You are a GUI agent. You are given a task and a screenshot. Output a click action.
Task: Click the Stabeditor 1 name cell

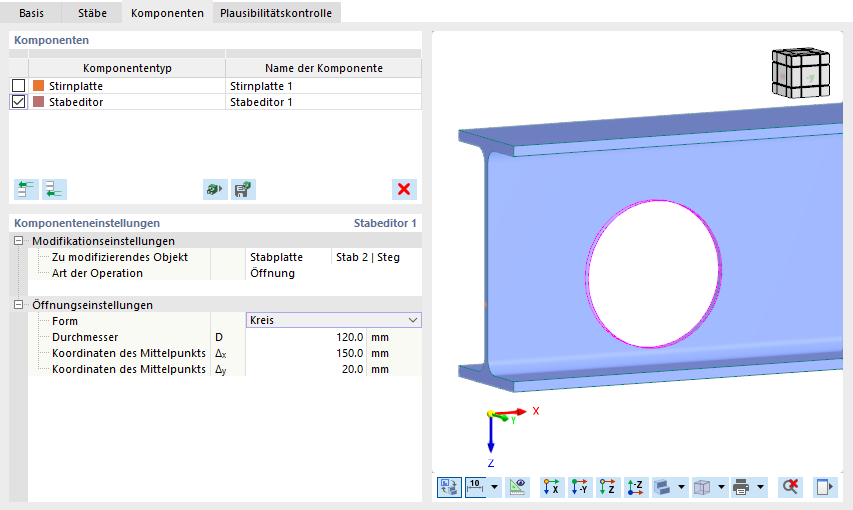[x=323, y=102]
